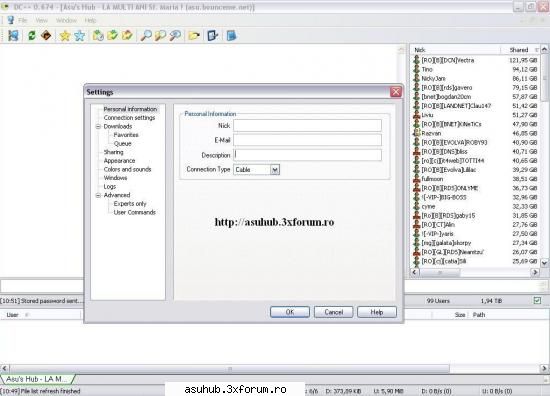This screenshot has height=396, width=550.
Task: Toggle the user list checkbox in status bar
Action: [x=537, y=300]
